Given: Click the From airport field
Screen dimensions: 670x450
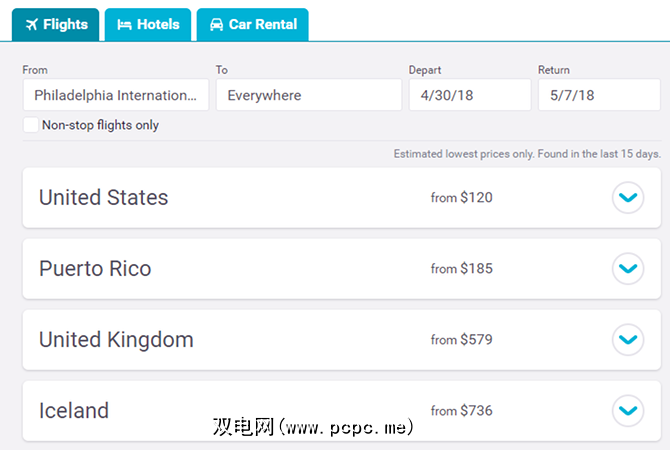Looking at the screenshot, I should point(115,96).
